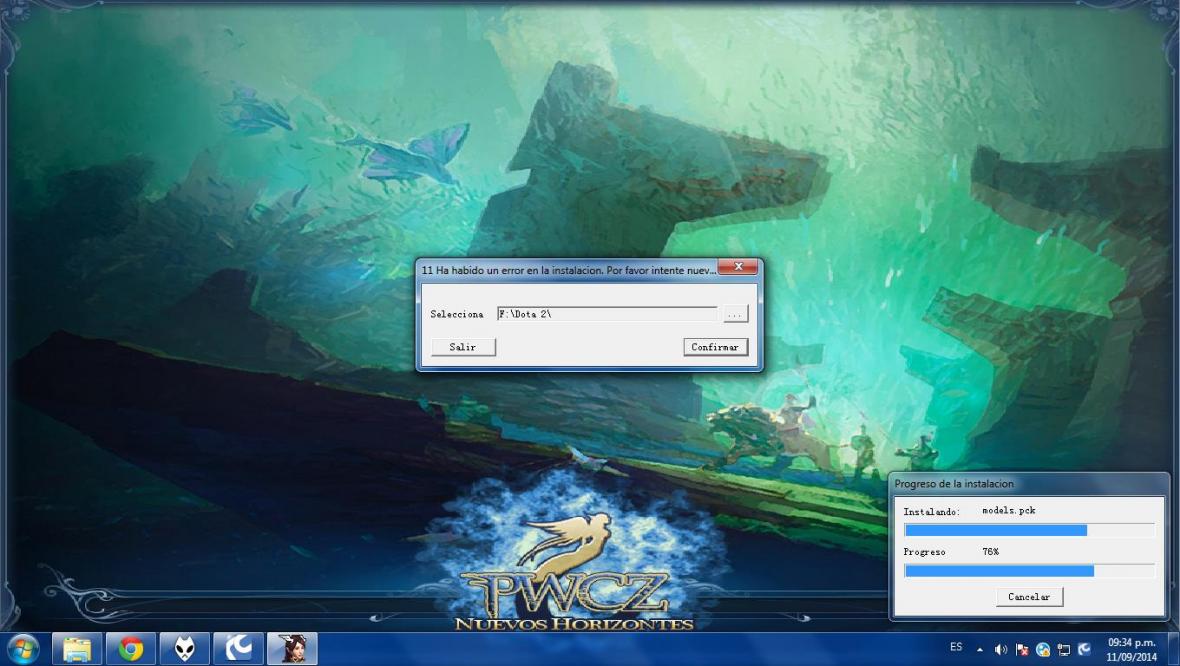Show hidden system tray icons
1180x666 pixels.
980,649
